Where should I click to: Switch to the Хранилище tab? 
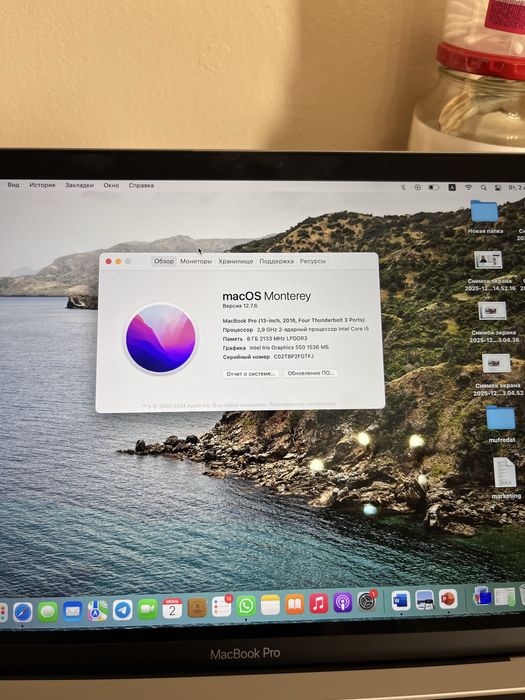(x=236, y=261)
